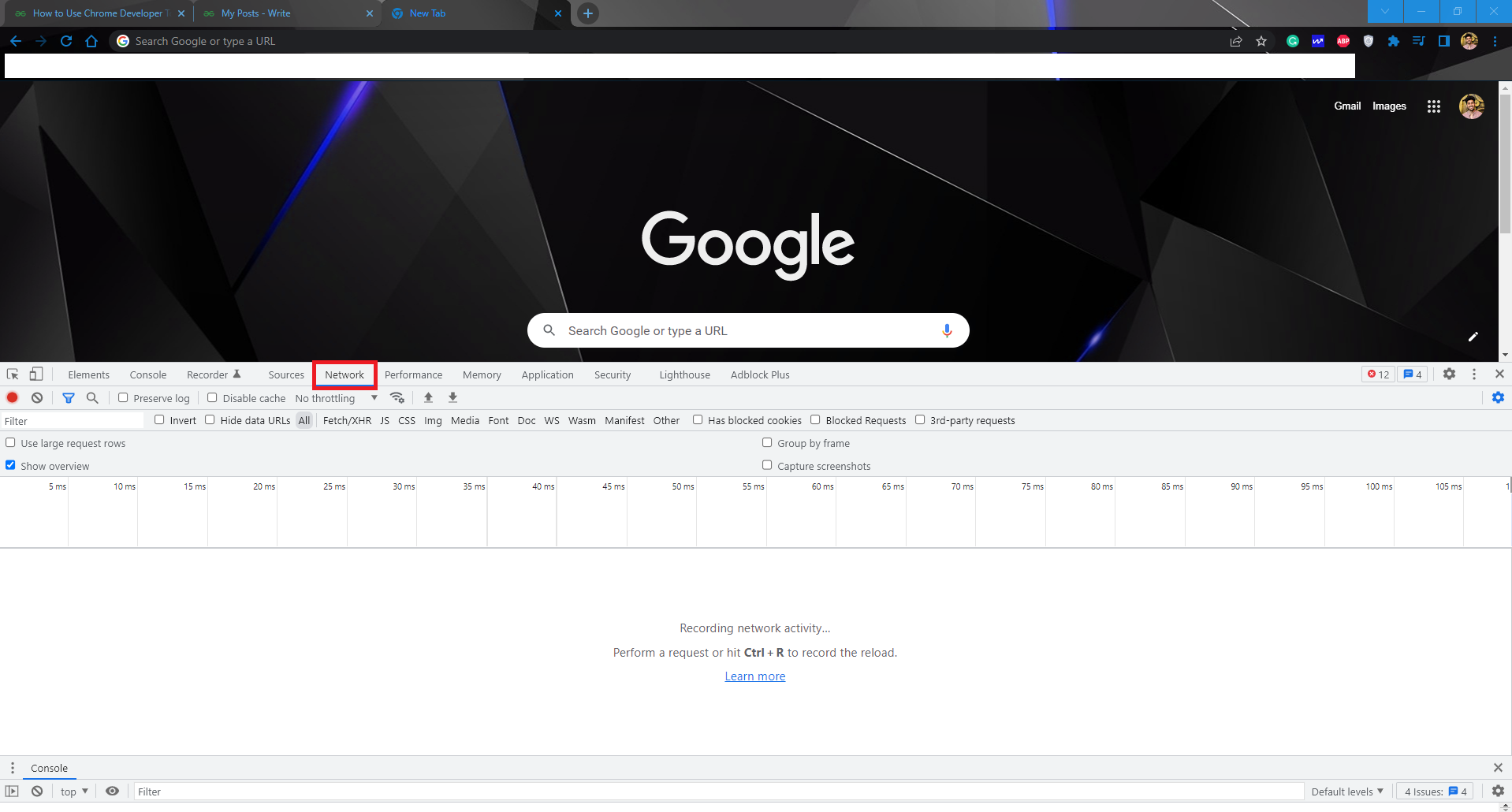Check the Invert filter checkbox

coord(159,420)
